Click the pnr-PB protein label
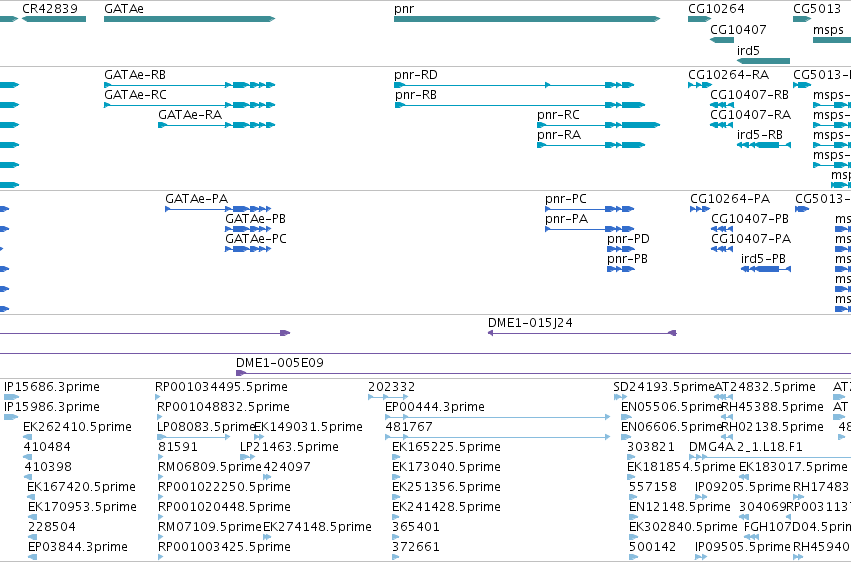The width and height of the screenshot is (851, 562). pyautogui.click(x=627, y=259)
